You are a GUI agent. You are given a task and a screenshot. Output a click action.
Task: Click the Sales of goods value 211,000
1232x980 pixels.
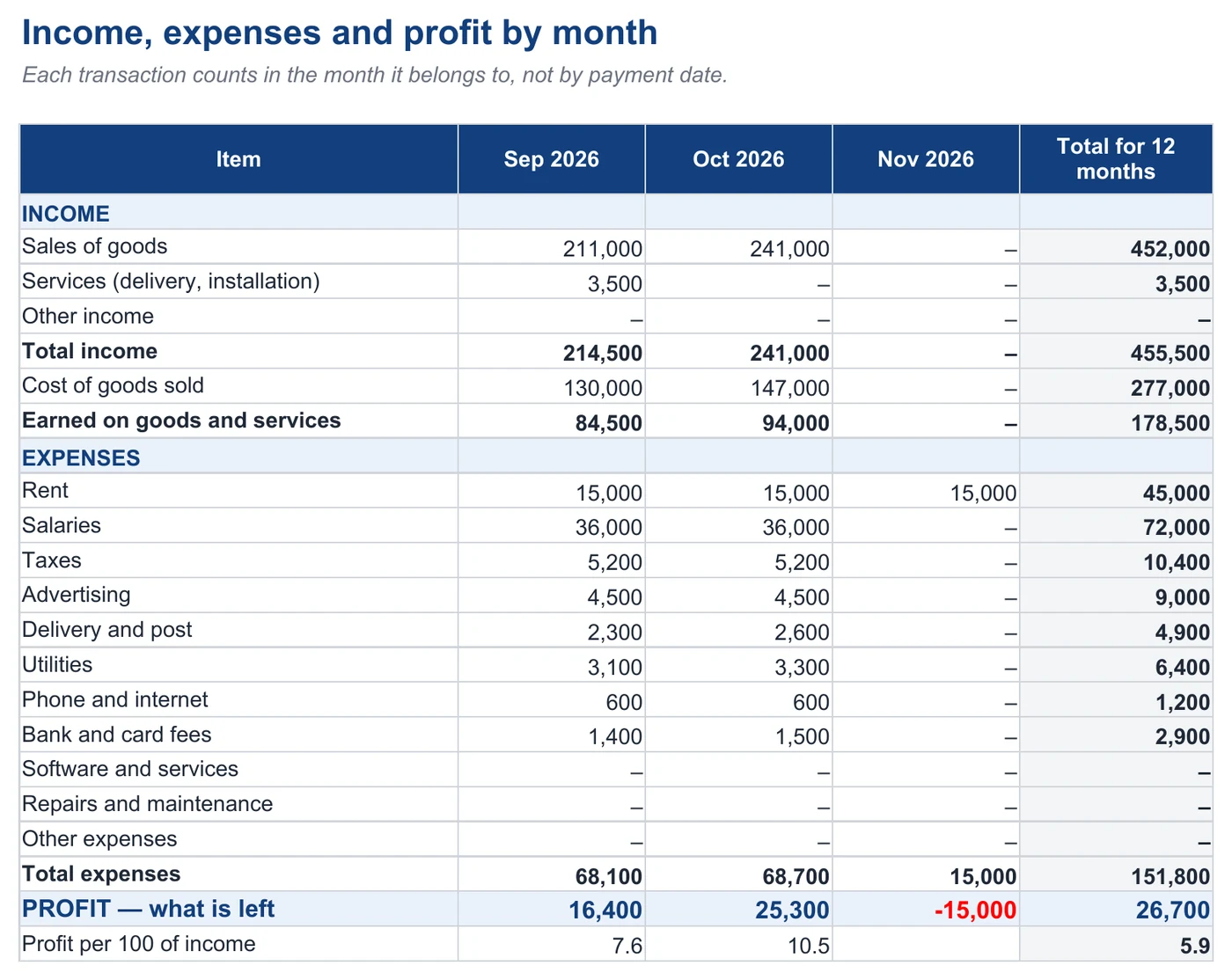pyautogui.click(x=603, y=249)
